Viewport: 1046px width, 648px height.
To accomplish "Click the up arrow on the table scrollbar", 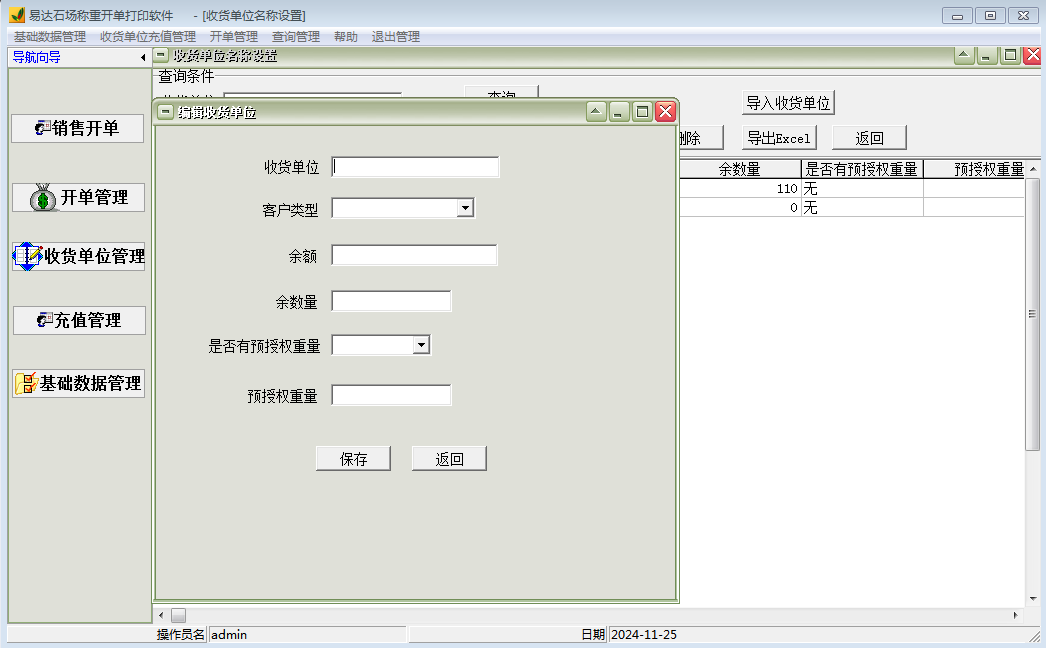I will 1034,167.
